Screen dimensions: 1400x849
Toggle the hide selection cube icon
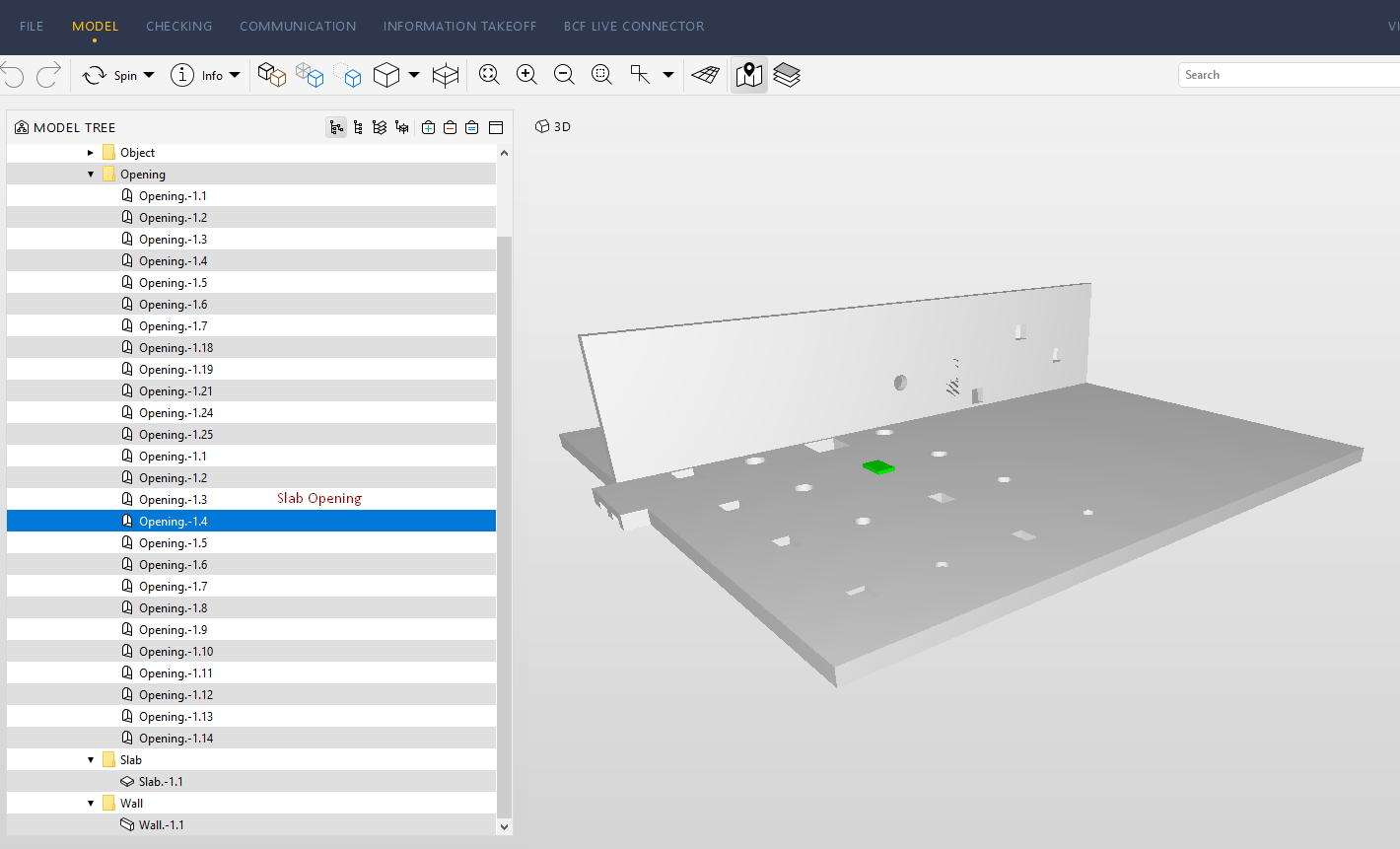click(348, 74)
